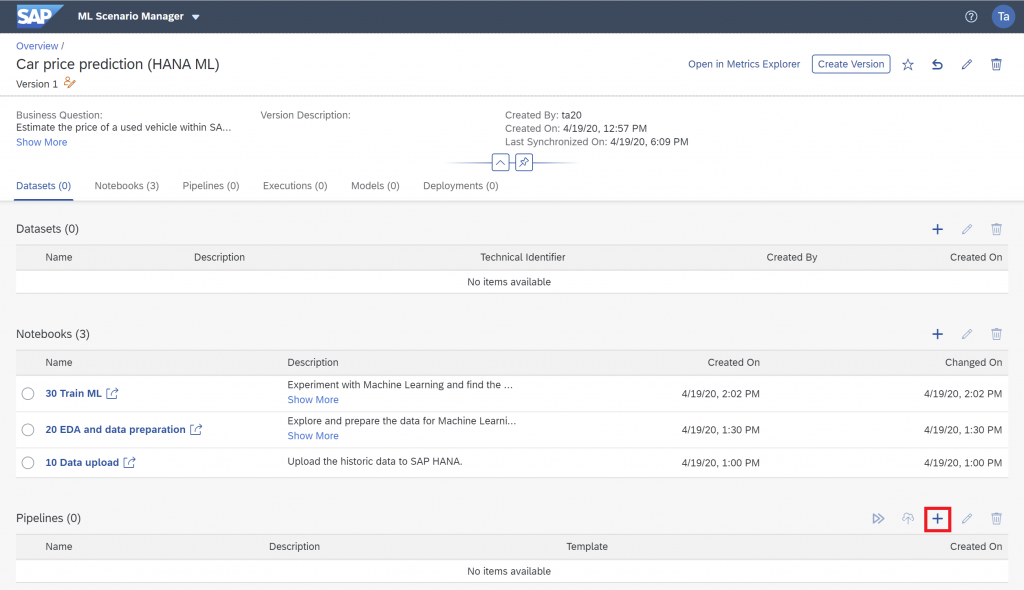Open 20 EDA and data preparation notebook
1024x590 pixels.
click(x=116, y=429)
